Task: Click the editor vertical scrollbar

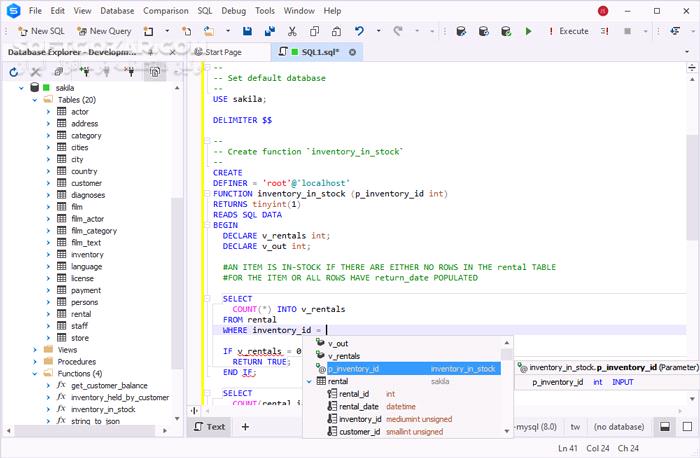Action: click(x=692, y=187)
